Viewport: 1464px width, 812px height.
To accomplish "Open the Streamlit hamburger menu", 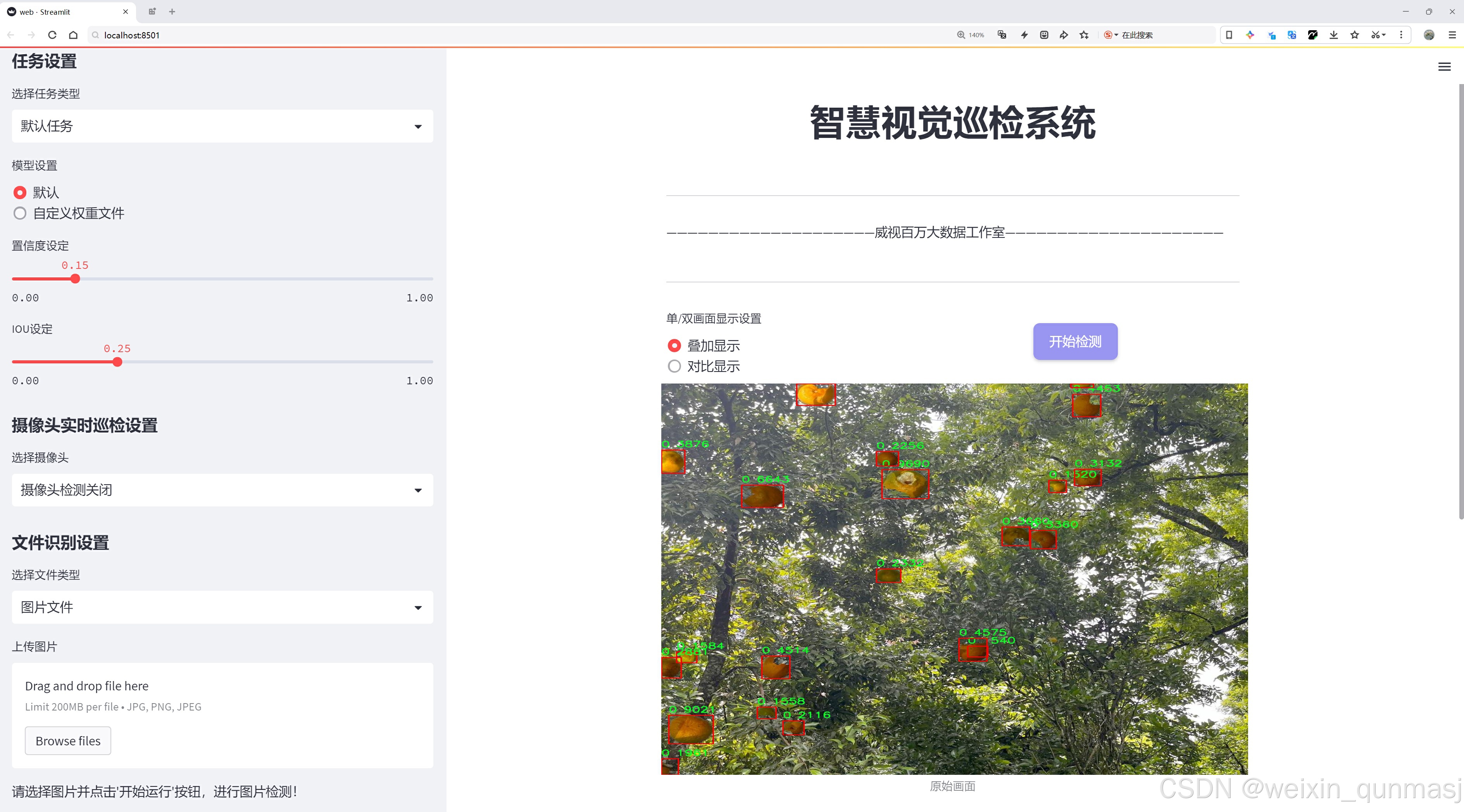I will pyautogui.click(x=1444, y=67).
